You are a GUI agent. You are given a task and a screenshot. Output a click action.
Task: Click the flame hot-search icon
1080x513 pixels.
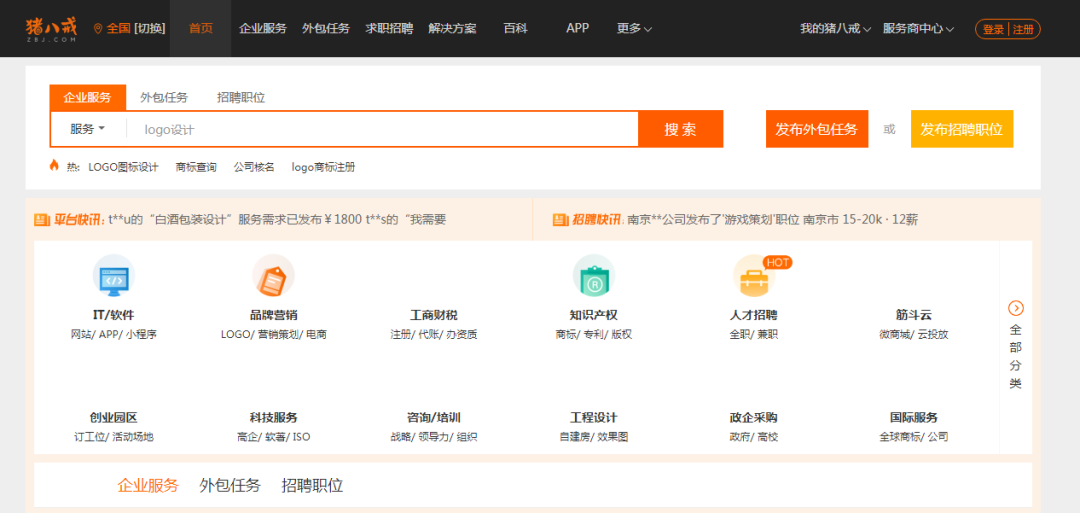[x=54, y=165]
